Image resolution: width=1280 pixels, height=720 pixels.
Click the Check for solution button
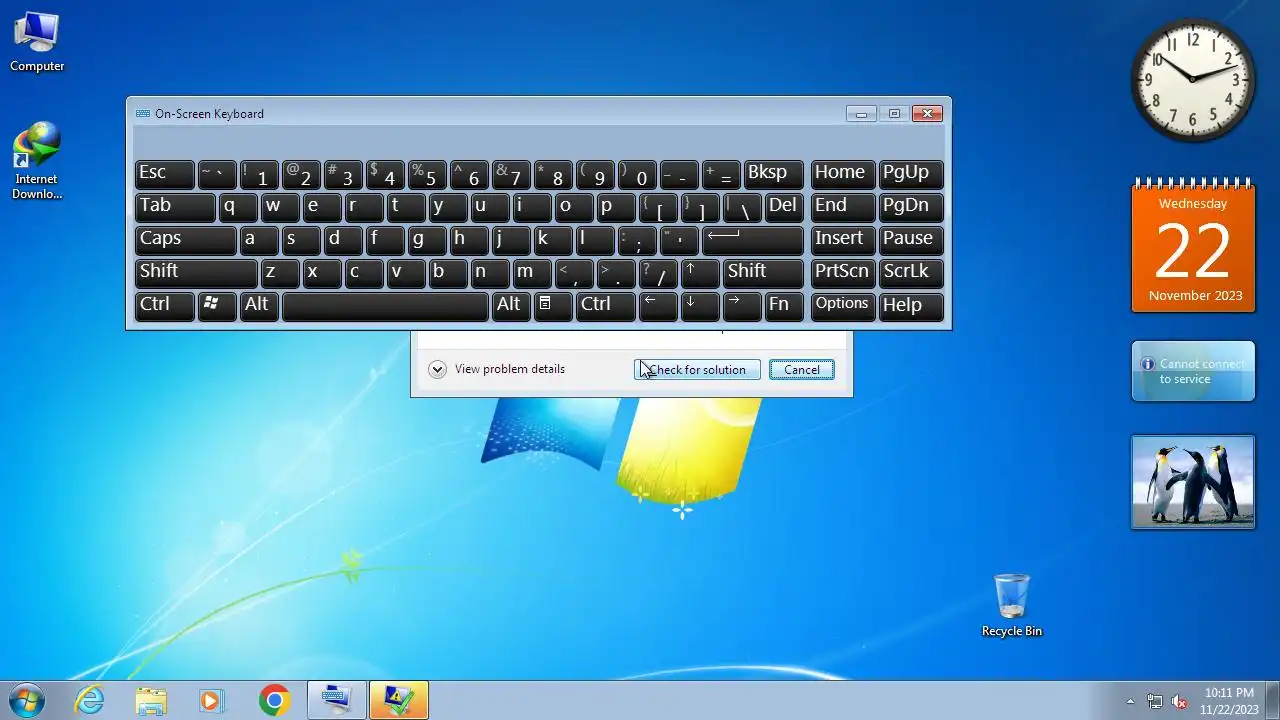point(697,370)
